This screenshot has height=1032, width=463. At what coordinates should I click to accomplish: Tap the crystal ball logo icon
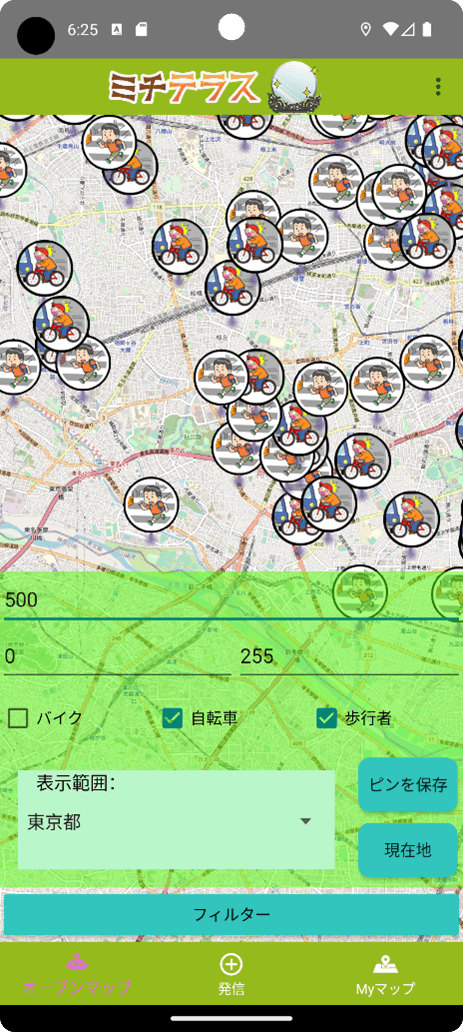(294, 86)
